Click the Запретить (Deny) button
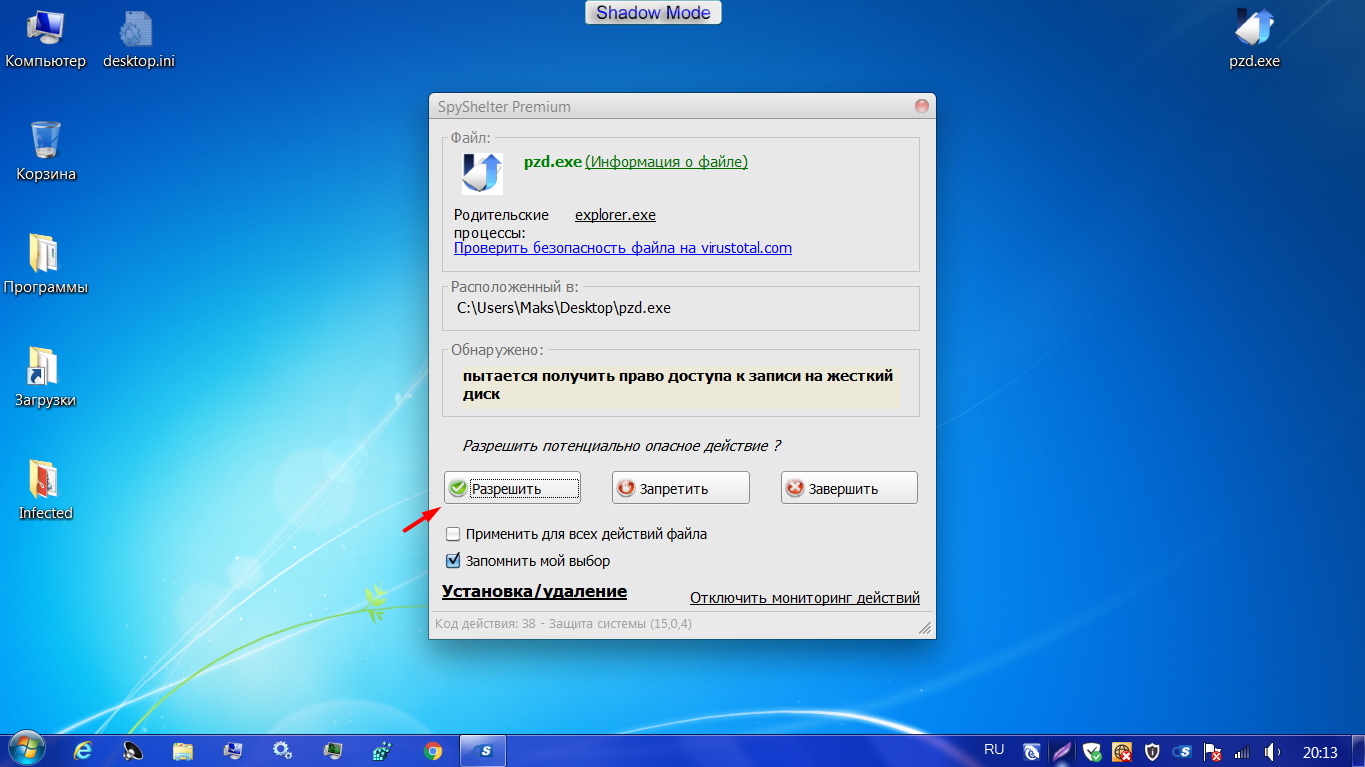 pyautogui.click(x=681, y=488)
